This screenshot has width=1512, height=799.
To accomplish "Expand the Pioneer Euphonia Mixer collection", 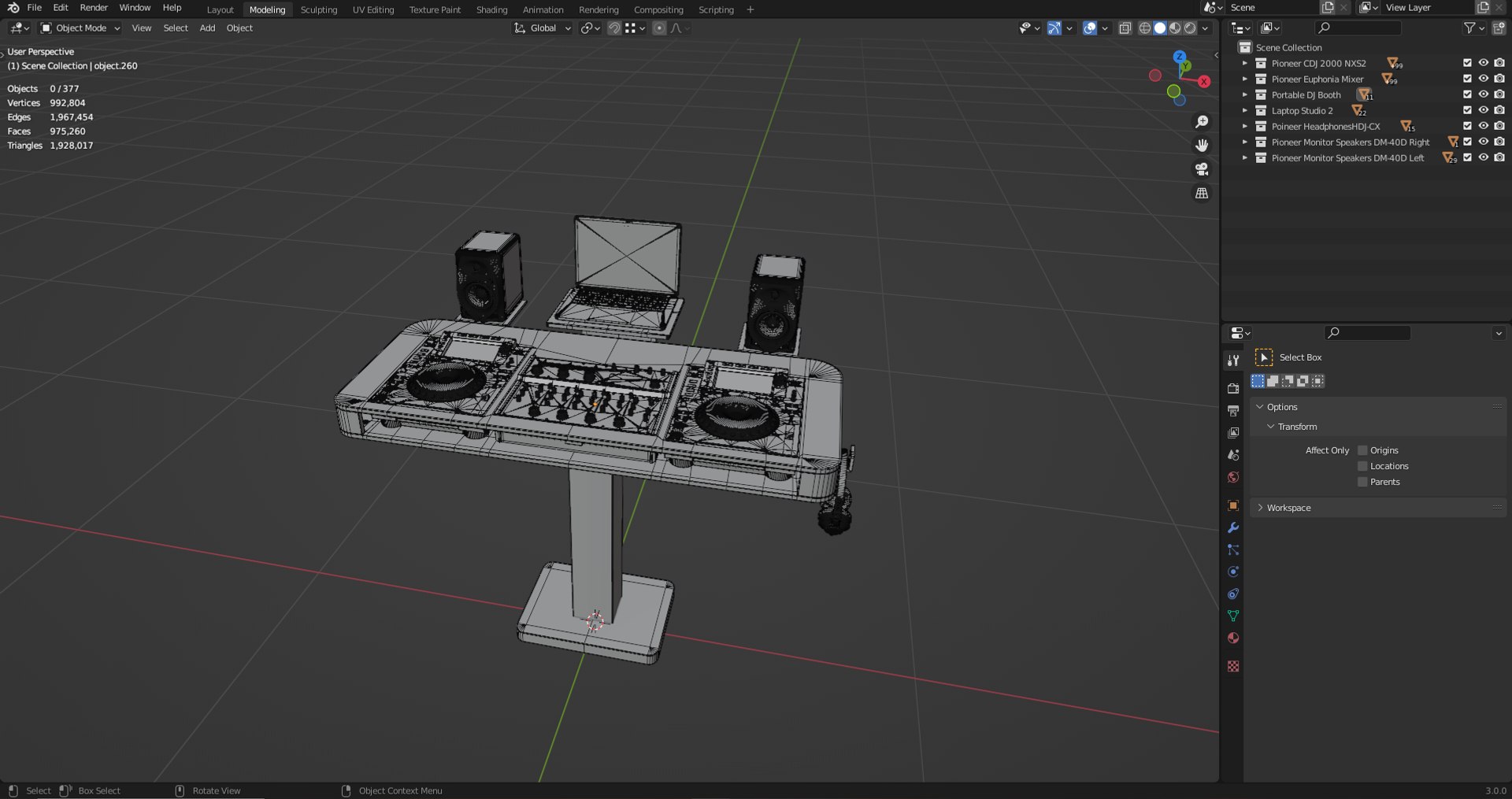I will 1245,79.
